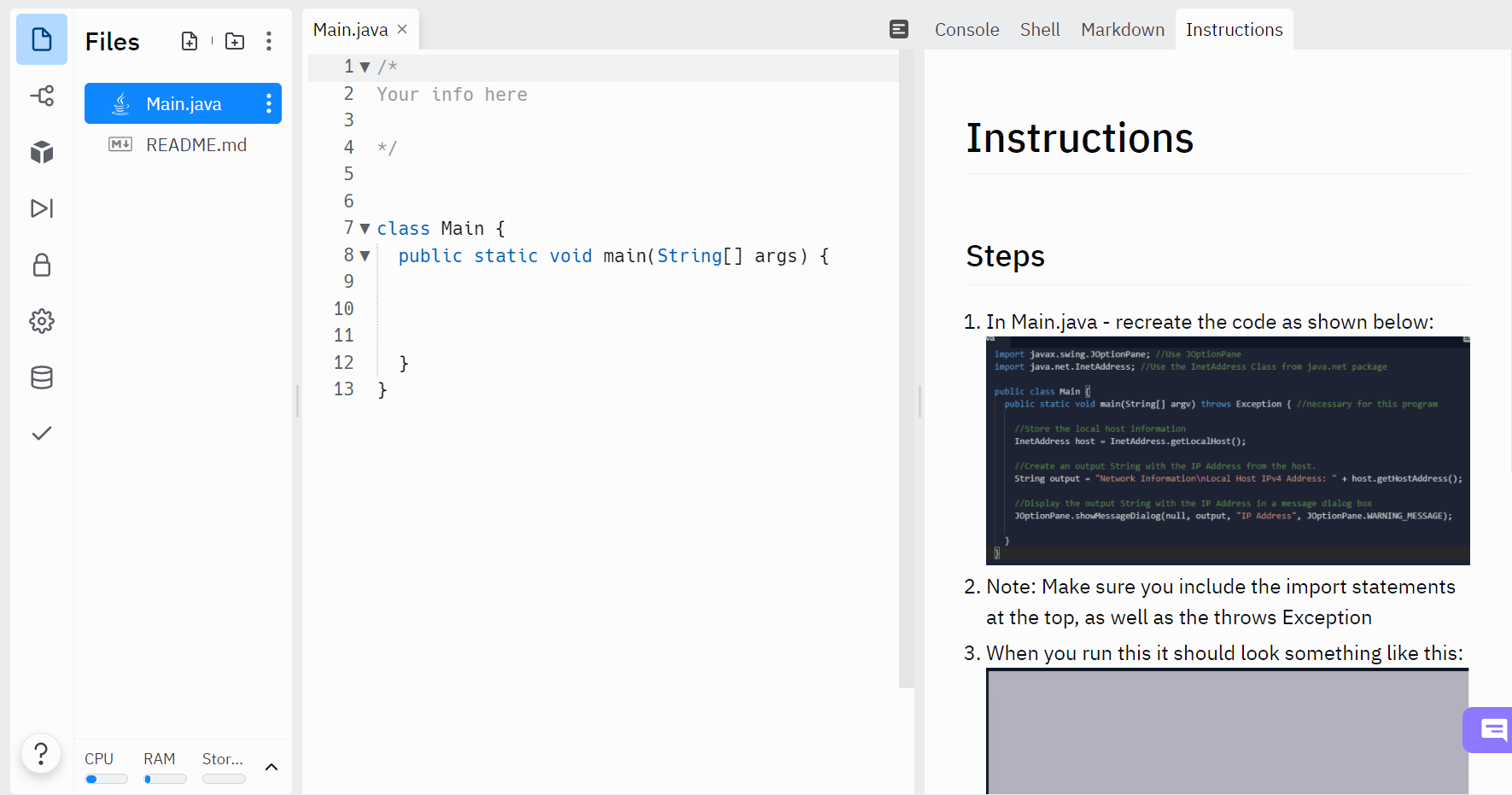This screenshot has width=1512, height=795.
Task: Switch to the Markdown tab
Action: tap(1123, 29)
